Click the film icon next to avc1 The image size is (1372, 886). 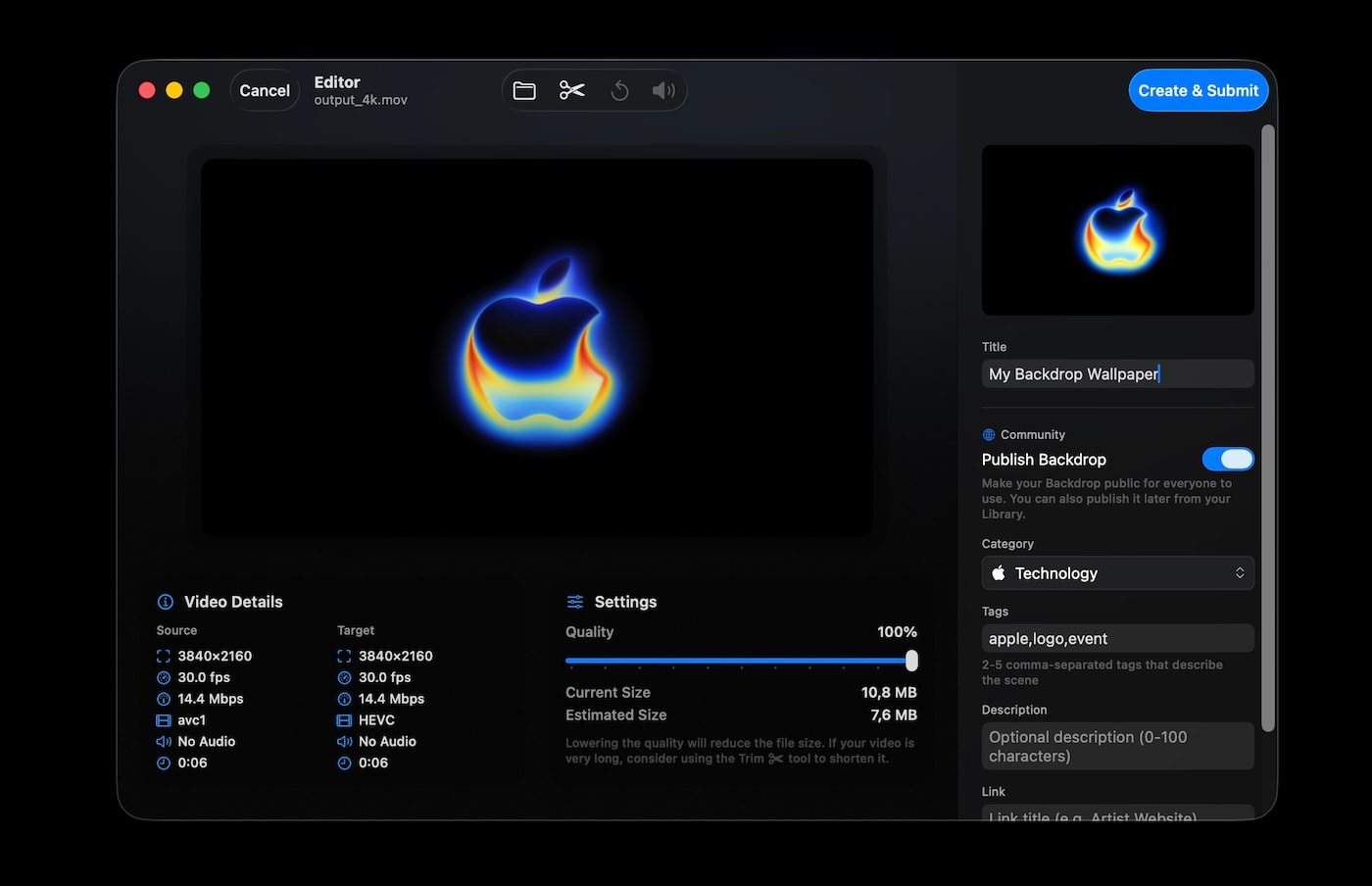tap(164, 720)
